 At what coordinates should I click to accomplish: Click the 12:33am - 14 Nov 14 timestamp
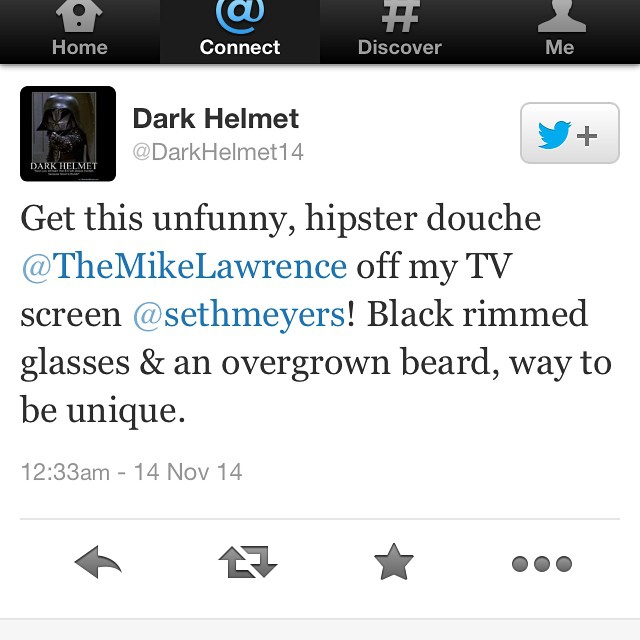click(131, 472)
